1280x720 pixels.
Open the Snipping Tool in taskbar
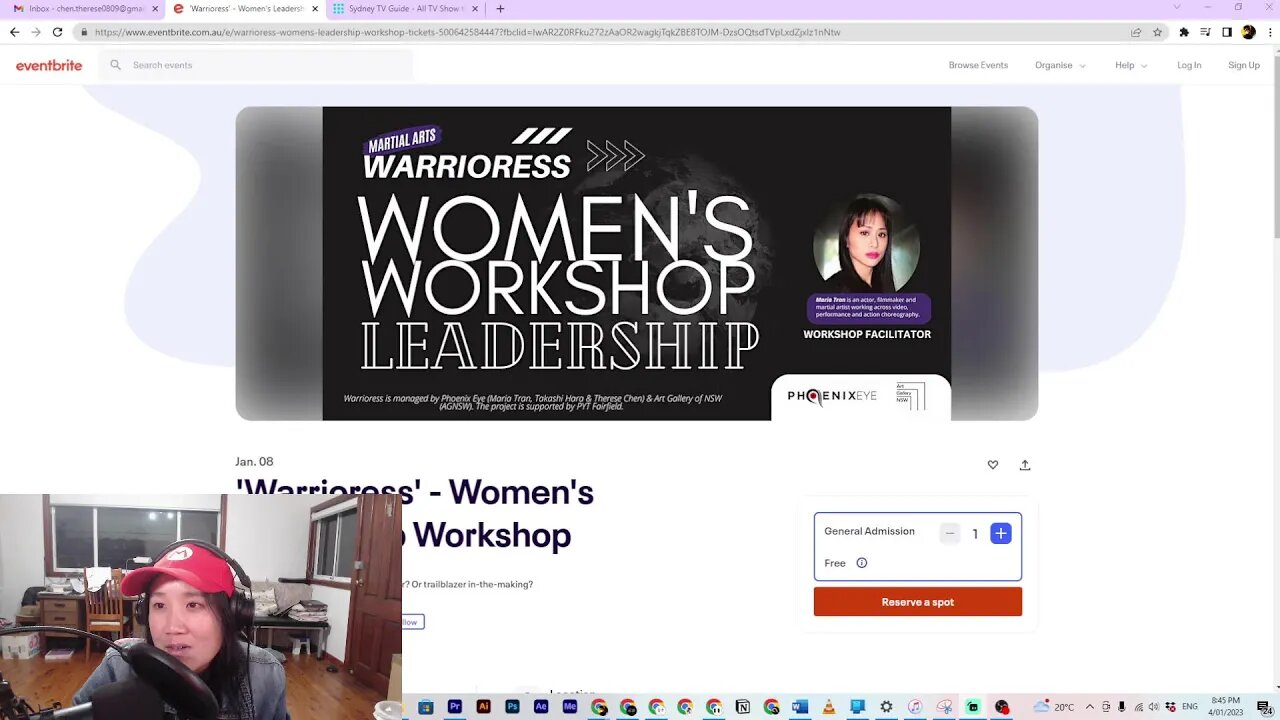944,707
